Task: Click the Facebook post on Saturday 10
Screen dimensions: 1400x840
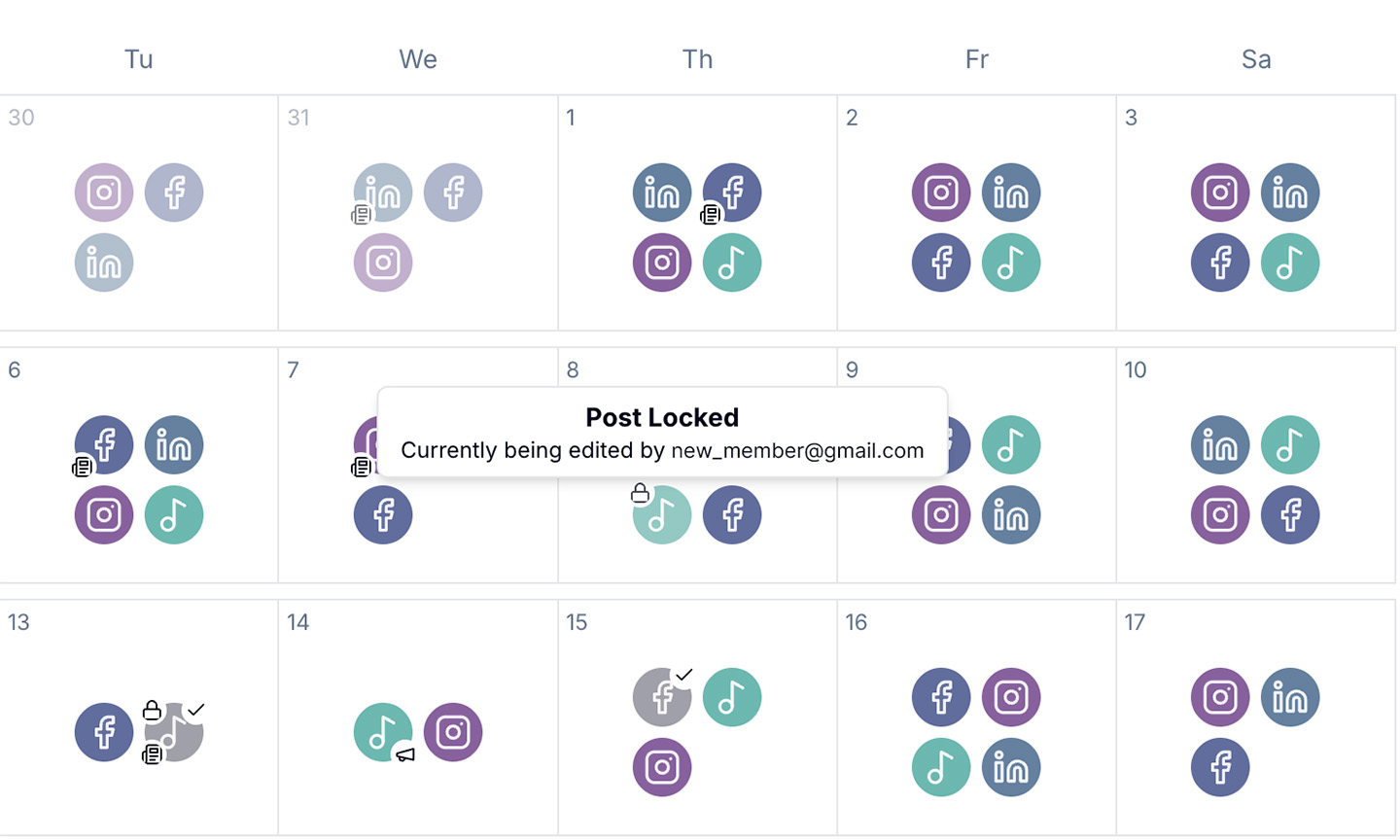Action: click(x=1290, y=514)
